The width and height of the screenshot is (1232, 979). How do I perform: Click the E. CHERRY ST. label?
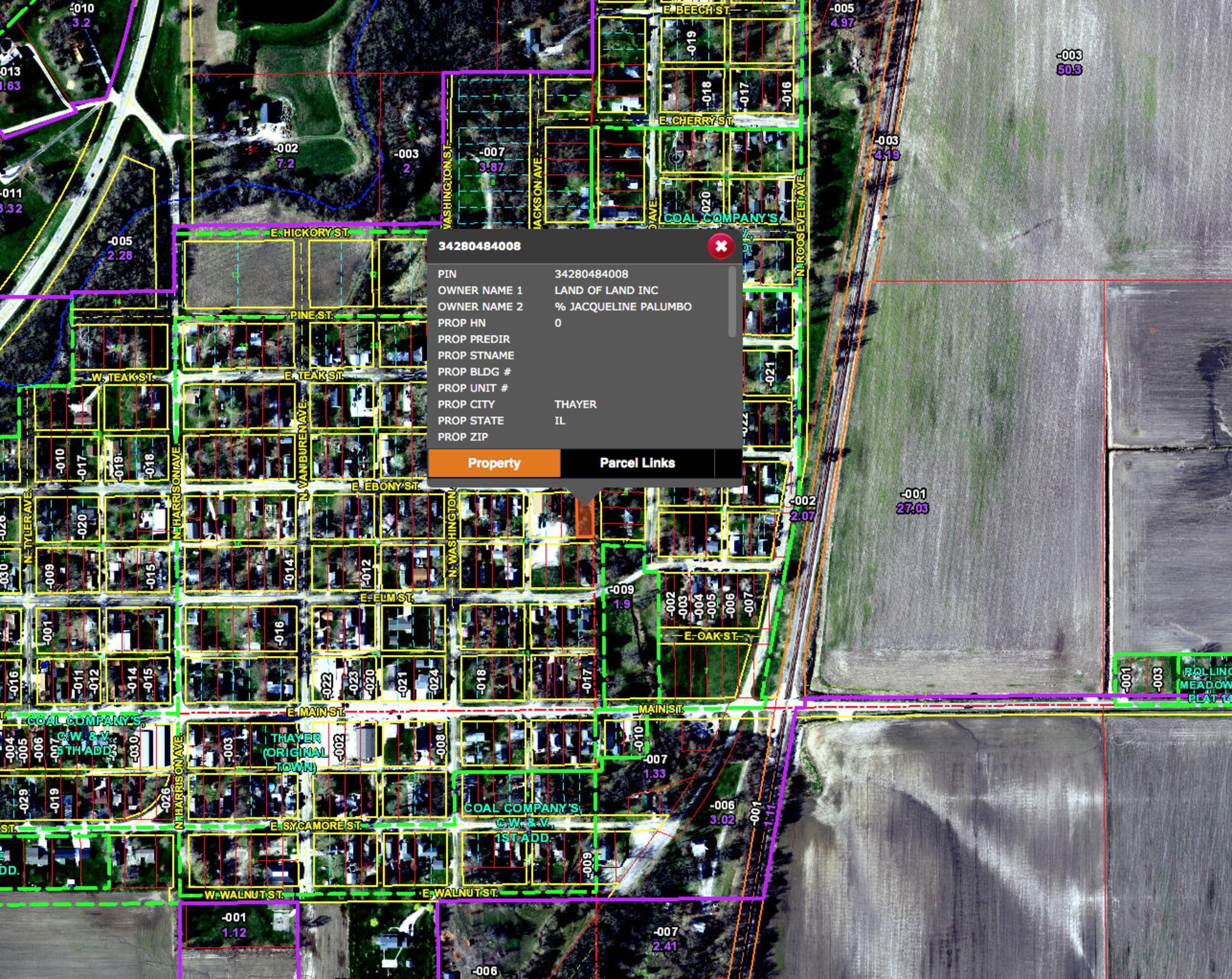click(696, 121)
